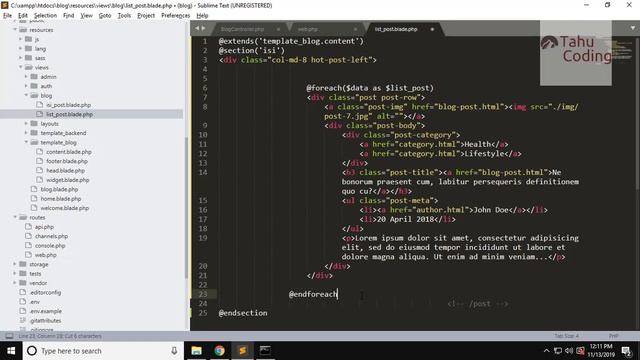Viewport: 640px width, 360px height.
Task: Open the View menu
Action: 86,16
